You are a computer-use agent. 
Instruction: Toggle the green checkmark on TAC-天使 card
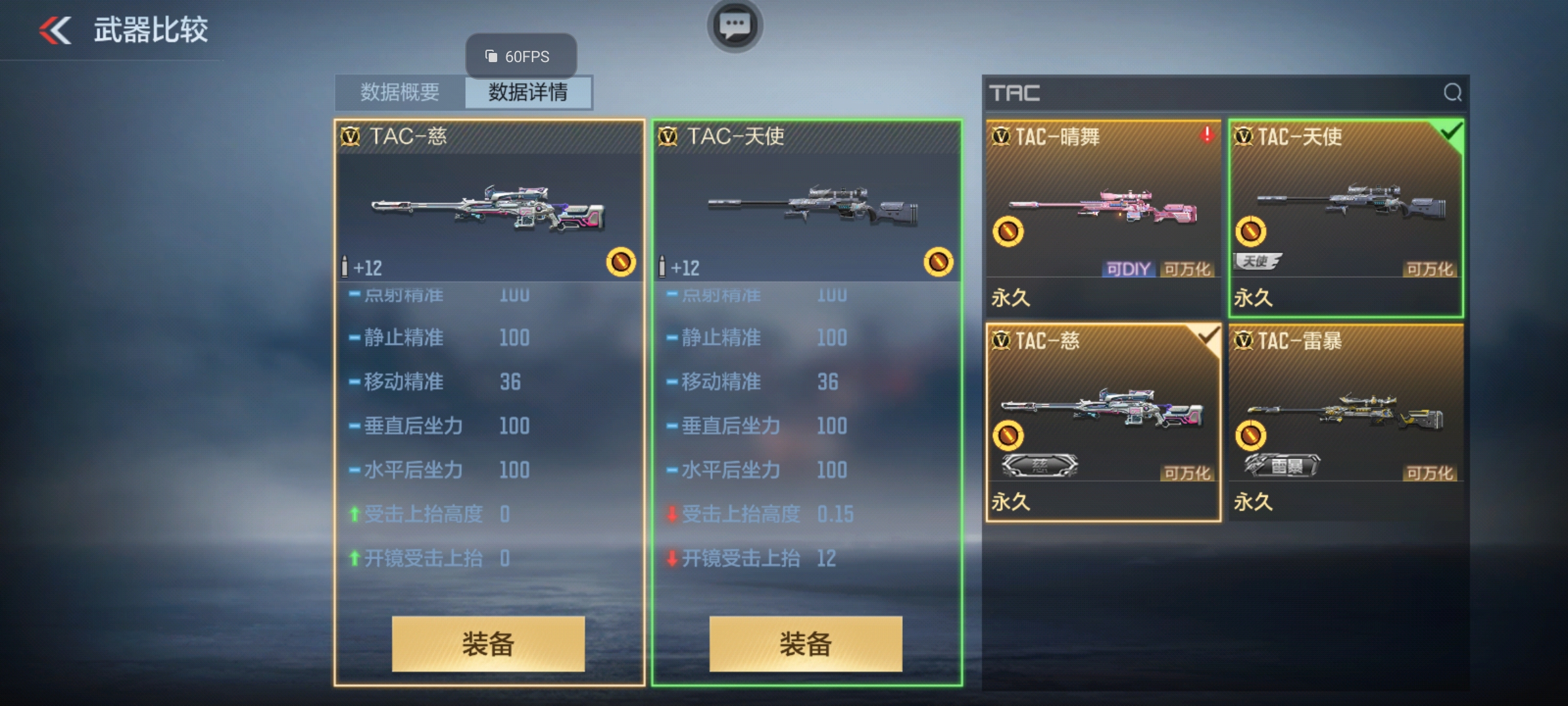pyautogui.click(x=1450, y=134)
